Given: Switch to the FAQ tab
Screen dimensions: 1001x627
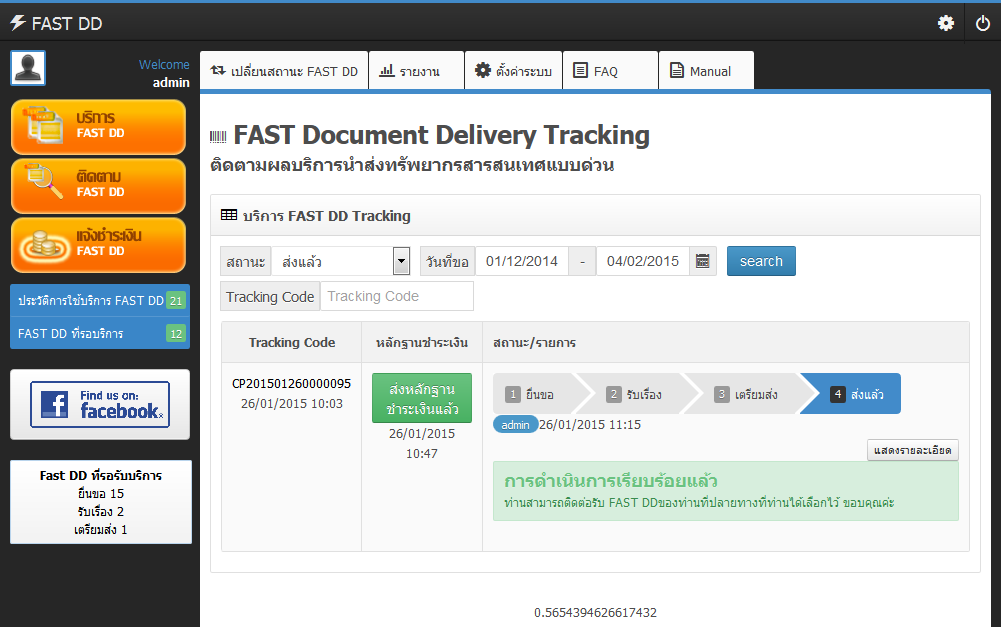Looking at the screenshot, I should (608, 71).
